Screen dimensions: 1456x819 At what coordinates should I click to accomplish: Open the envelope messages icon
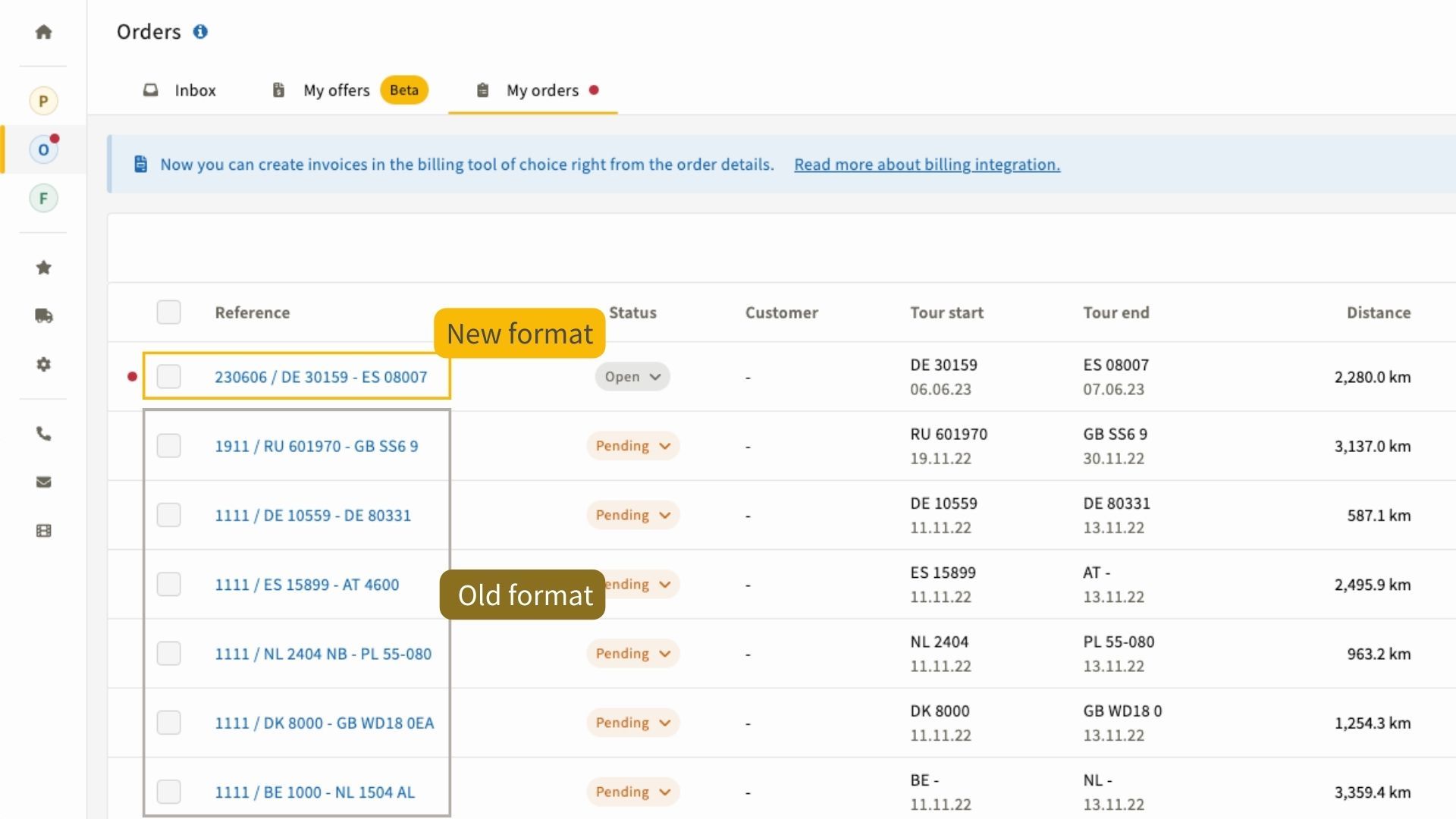43,482
